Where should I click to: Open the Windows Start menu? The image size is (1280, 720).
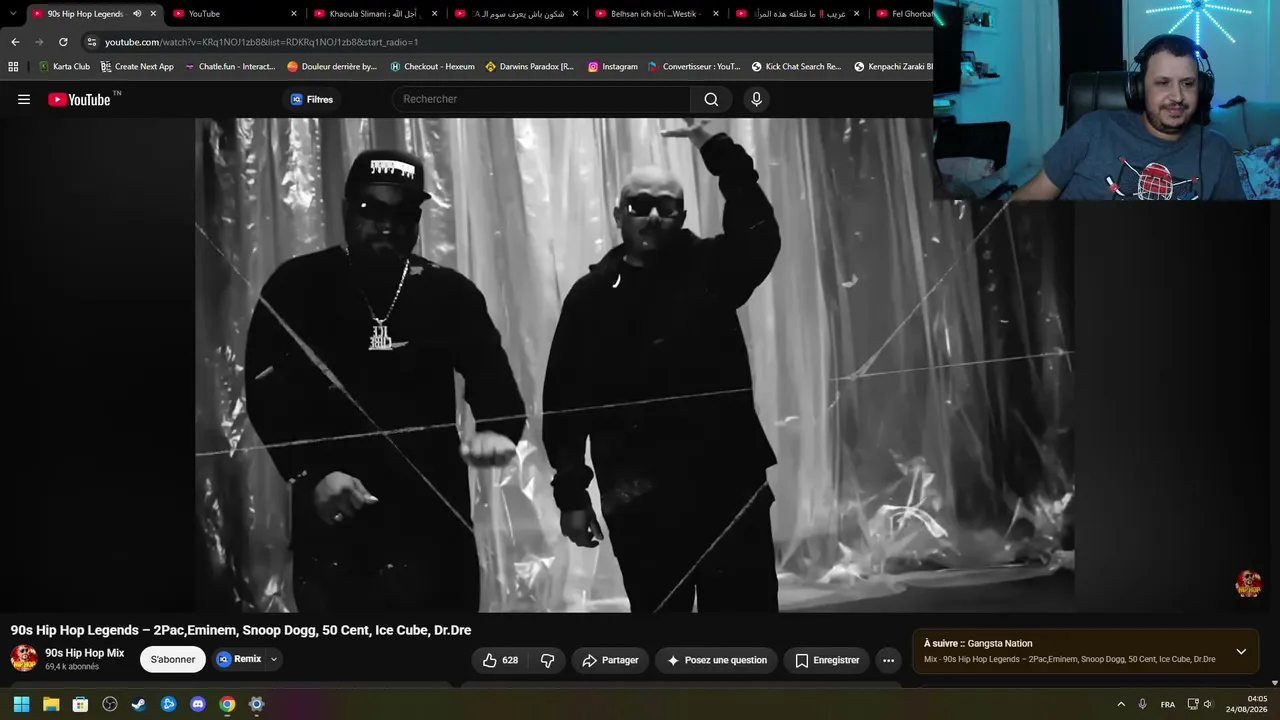pyautogui.click(x=21, y=704)
